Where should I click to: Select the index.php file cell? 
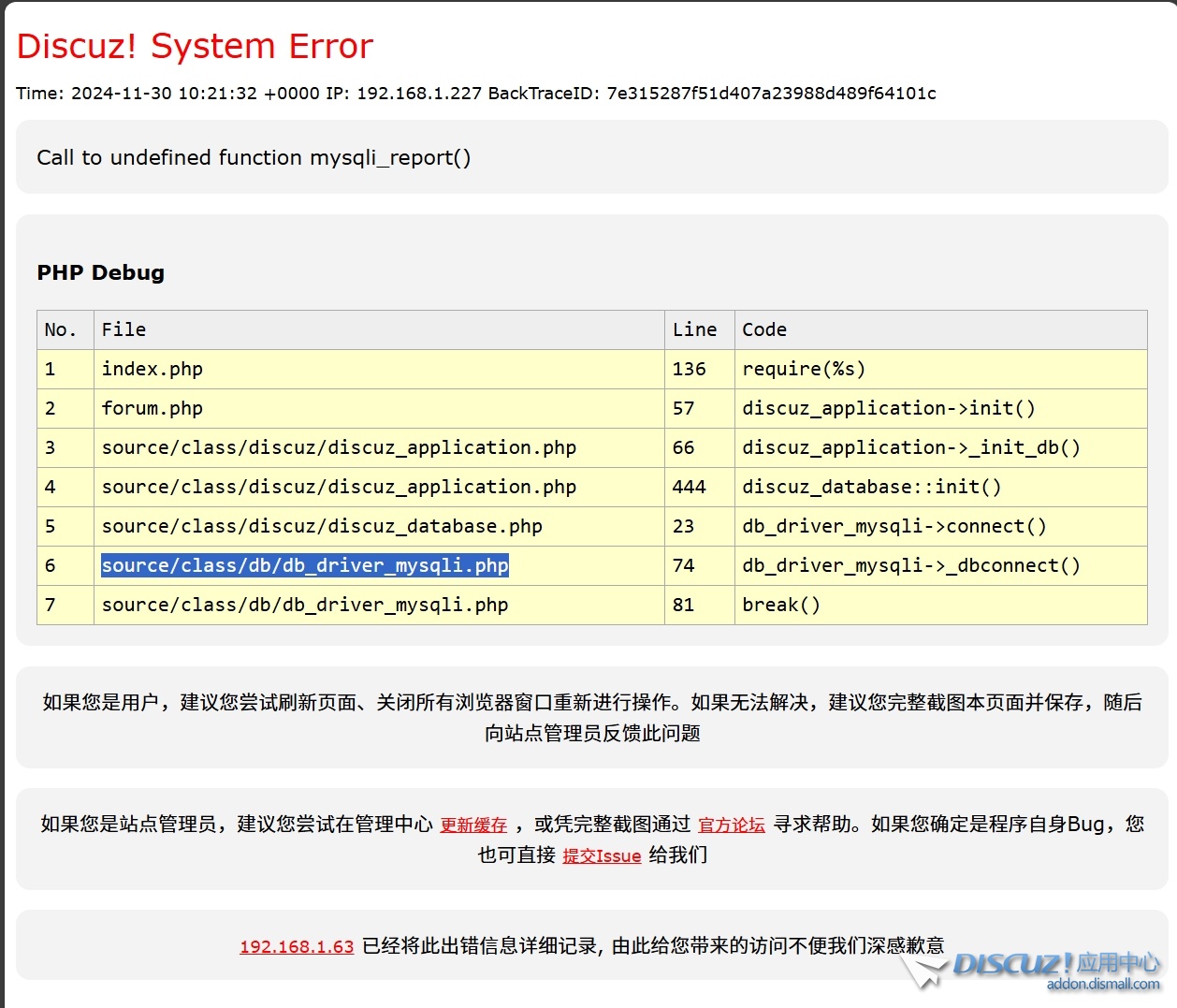click(x=153, y=369)
